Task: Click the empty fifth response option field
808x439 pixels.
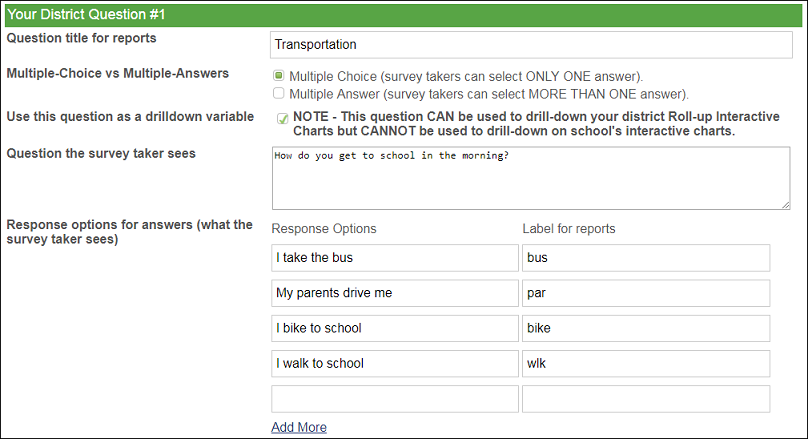Action: coord(395,399)
